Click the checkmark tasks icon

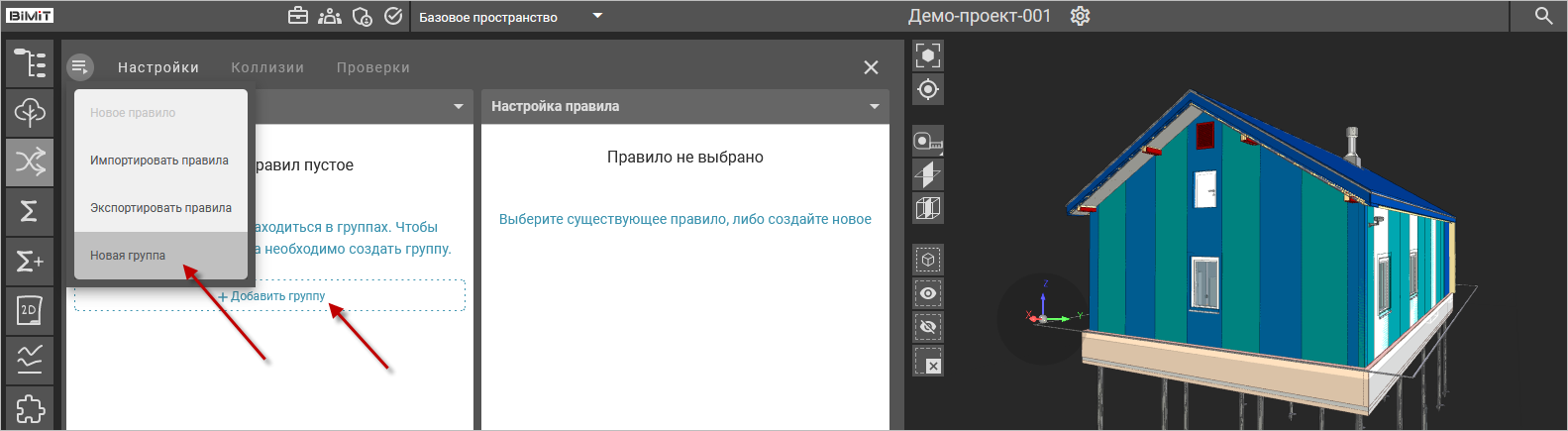tap(393, 16)
